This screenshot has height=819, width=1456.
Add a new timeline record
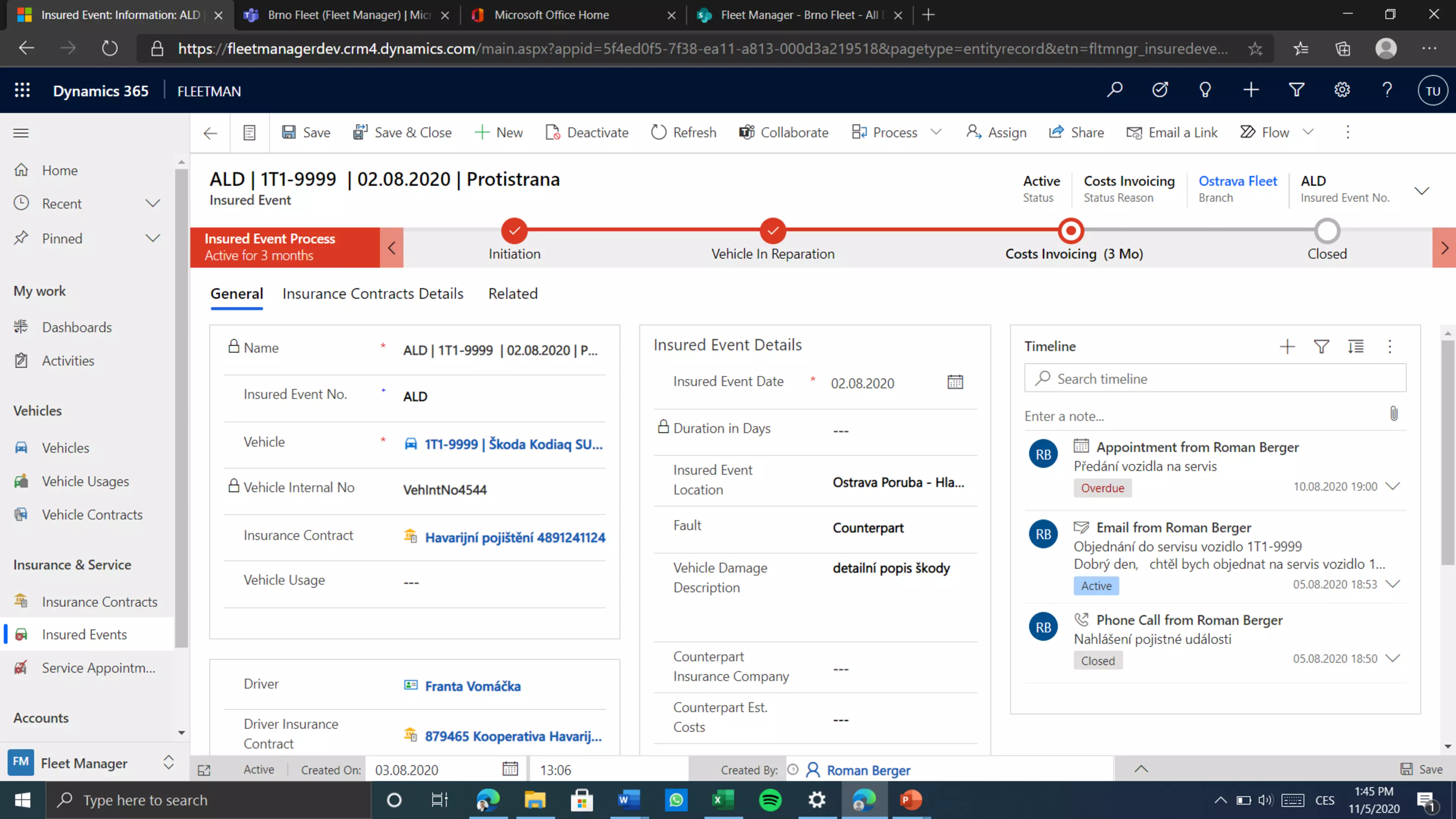tap(1287, 347)
